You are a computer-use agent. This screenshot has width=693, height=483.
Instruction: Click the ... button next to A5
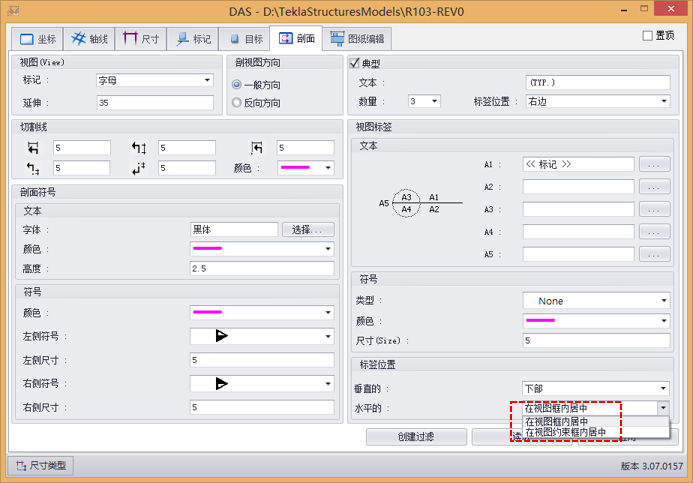655,254
